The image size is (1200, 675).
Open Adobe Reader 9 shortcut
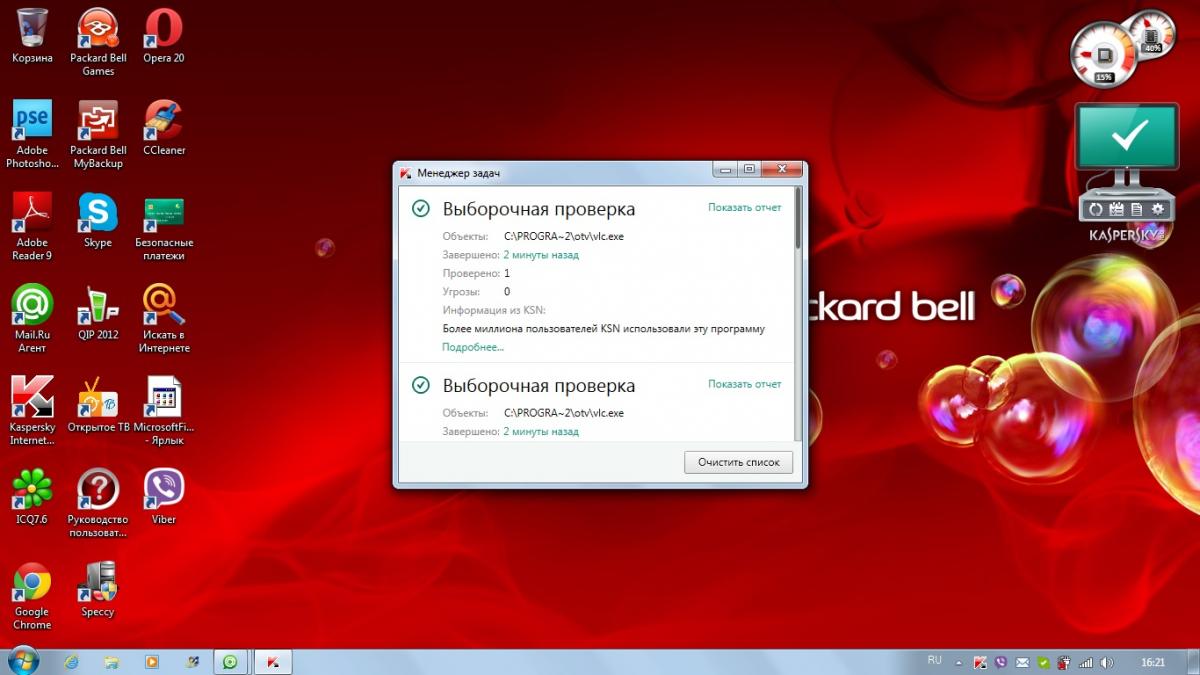click(x=32, y=226)
